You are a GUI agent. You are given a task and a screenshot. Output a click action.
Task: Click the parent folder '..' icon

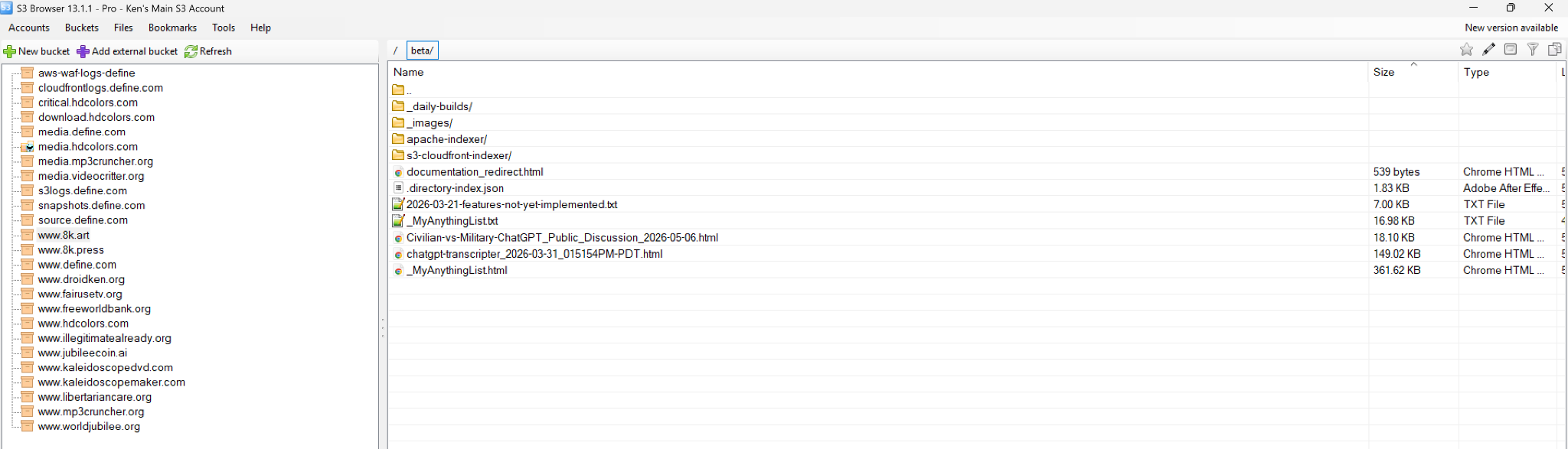[398, 89]
